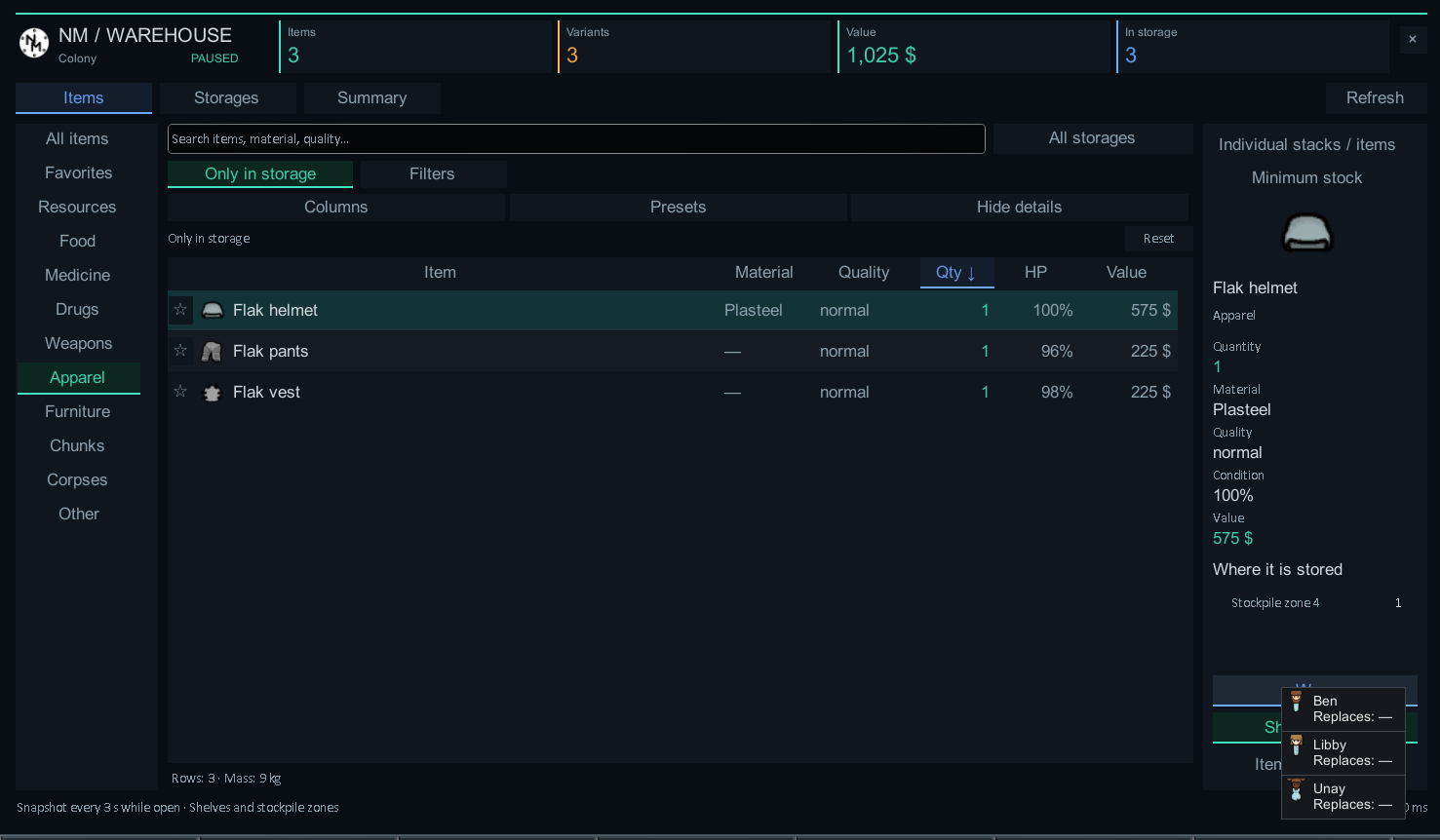This screenshot has width=1440, height=840.
Task: Select the Food category
Action: tap(78, 241)
